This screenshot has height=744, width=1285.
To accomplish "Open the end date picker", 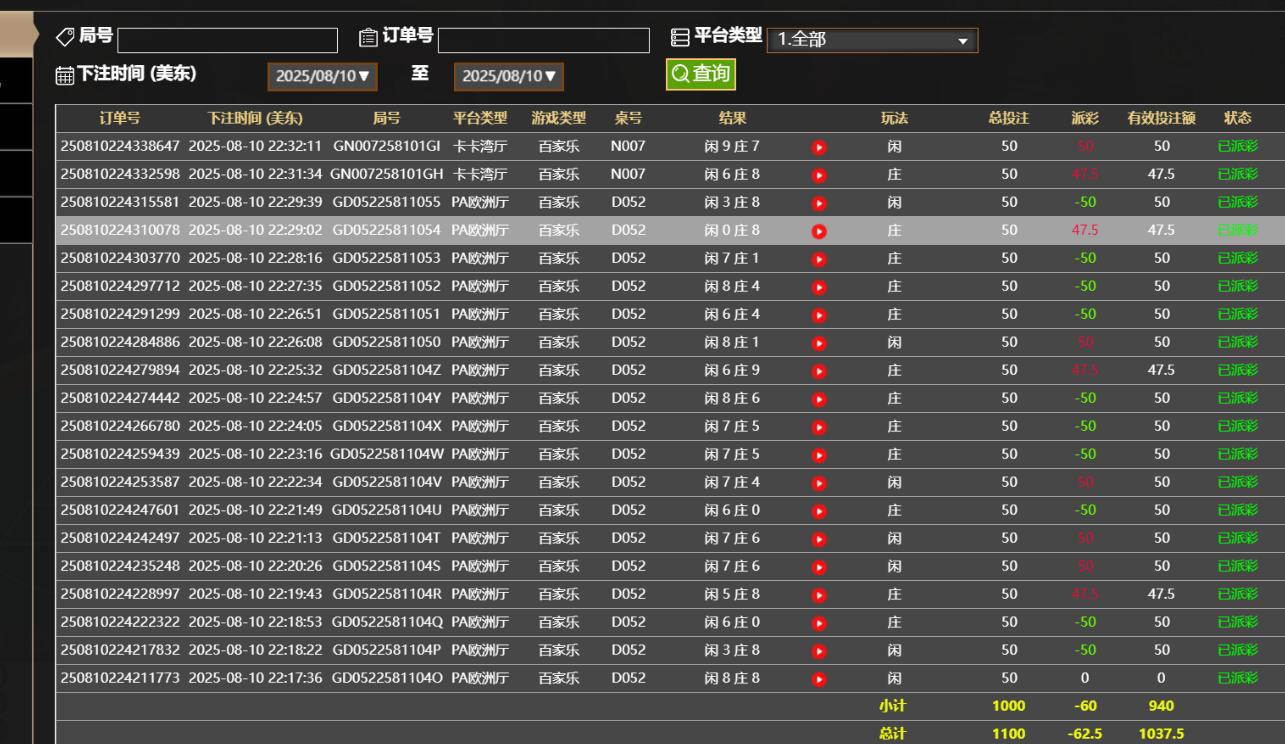I will coord(508,76).
